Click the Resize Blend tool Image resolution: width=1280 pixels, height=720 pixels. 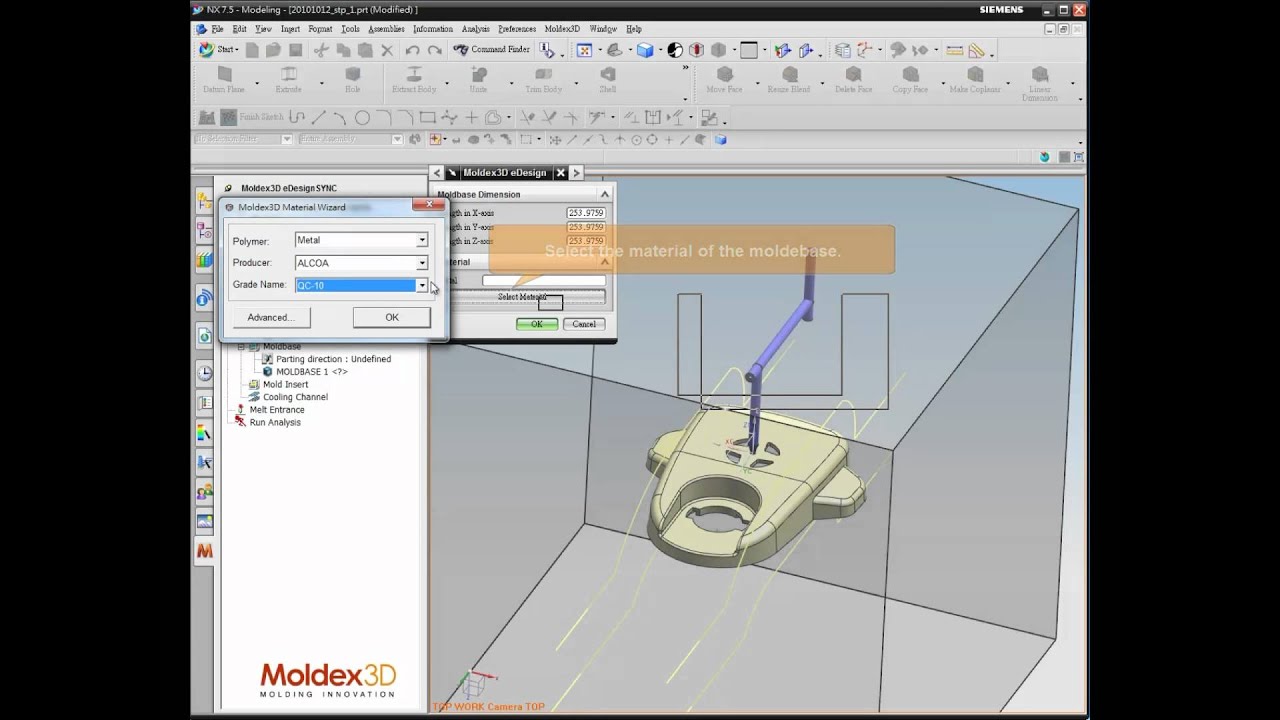point(789,80)
